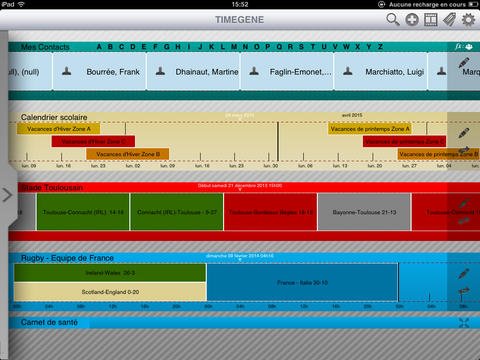This screenshot has height=360, width=480.
Task: Edit Mes Contacts with pencil icon
Action: pos(464,62)
